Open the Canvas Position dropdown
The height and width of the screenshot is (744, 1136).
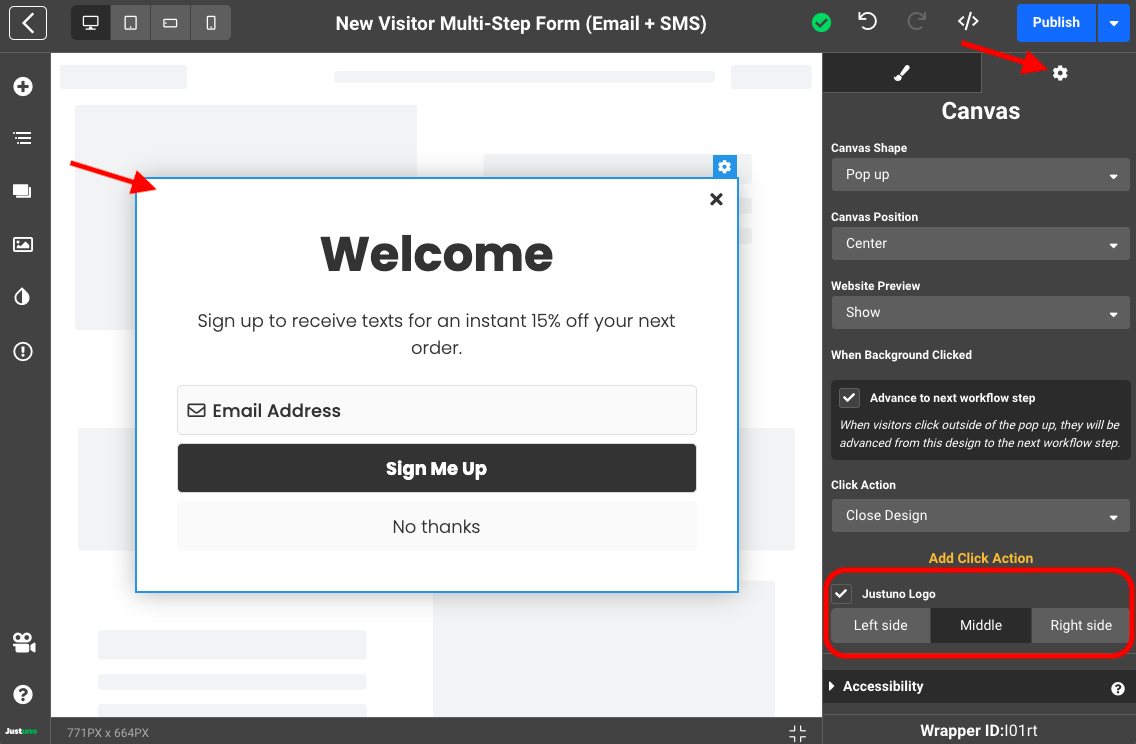coord(980,244)
